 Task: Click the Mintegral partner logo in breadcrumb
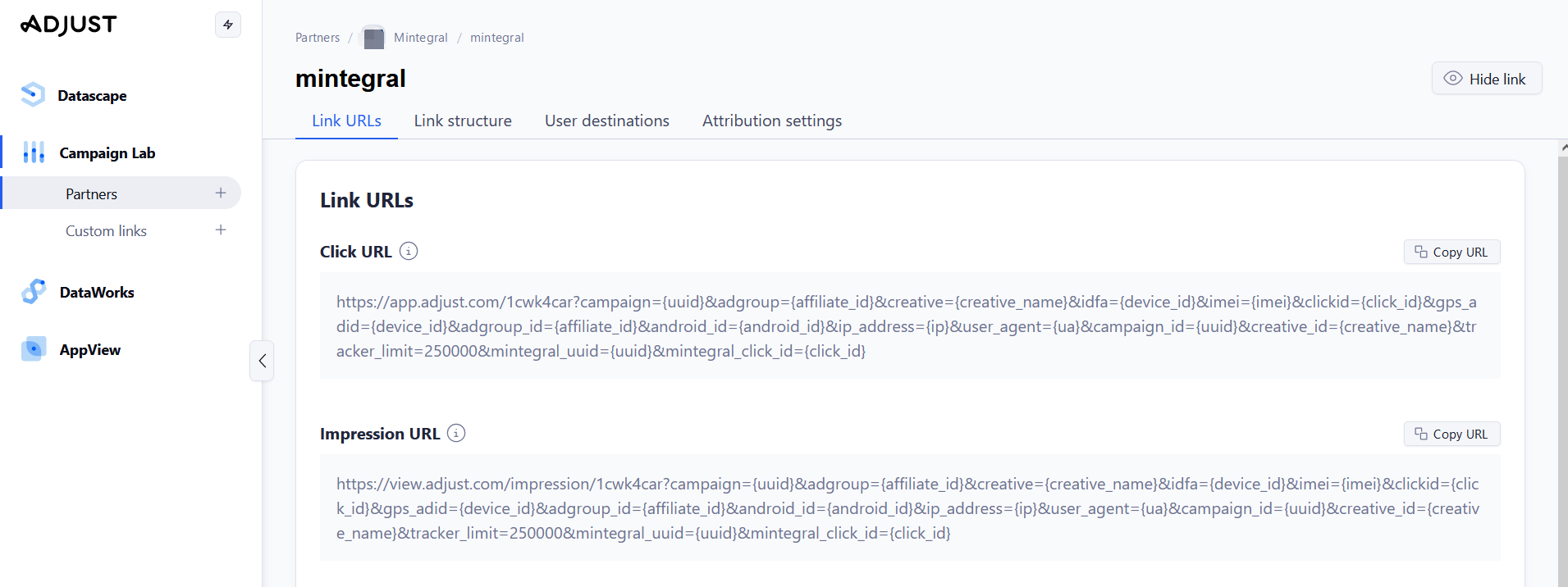click(x=373, y=38)
